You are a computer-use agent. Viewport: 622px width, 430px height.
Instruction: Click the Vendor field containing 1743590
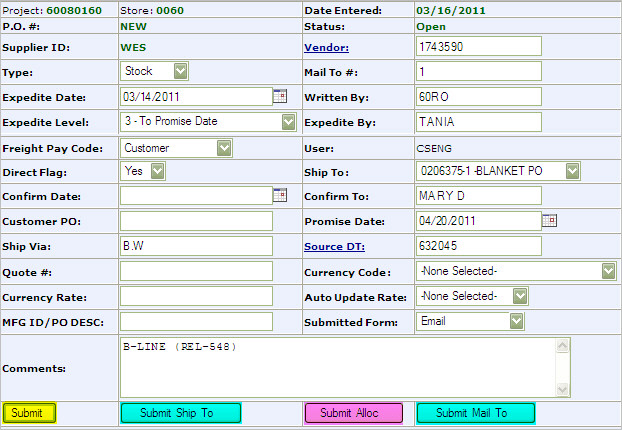tap(479, 46)
